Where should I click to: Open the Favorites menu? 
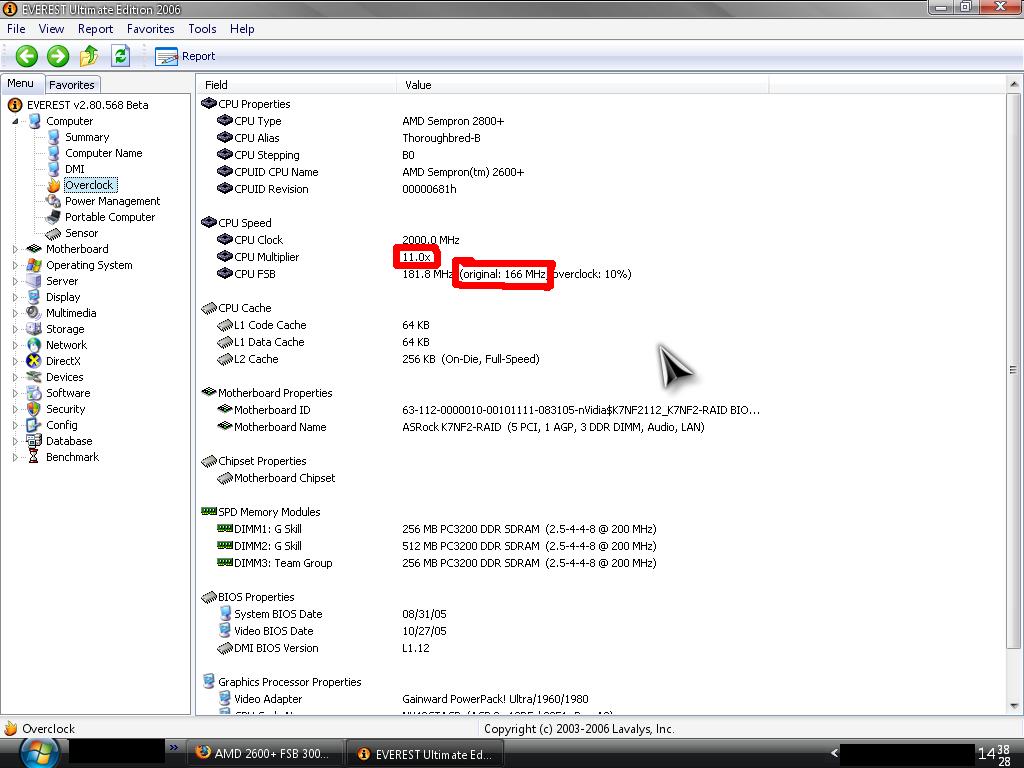tap(150, 29)
